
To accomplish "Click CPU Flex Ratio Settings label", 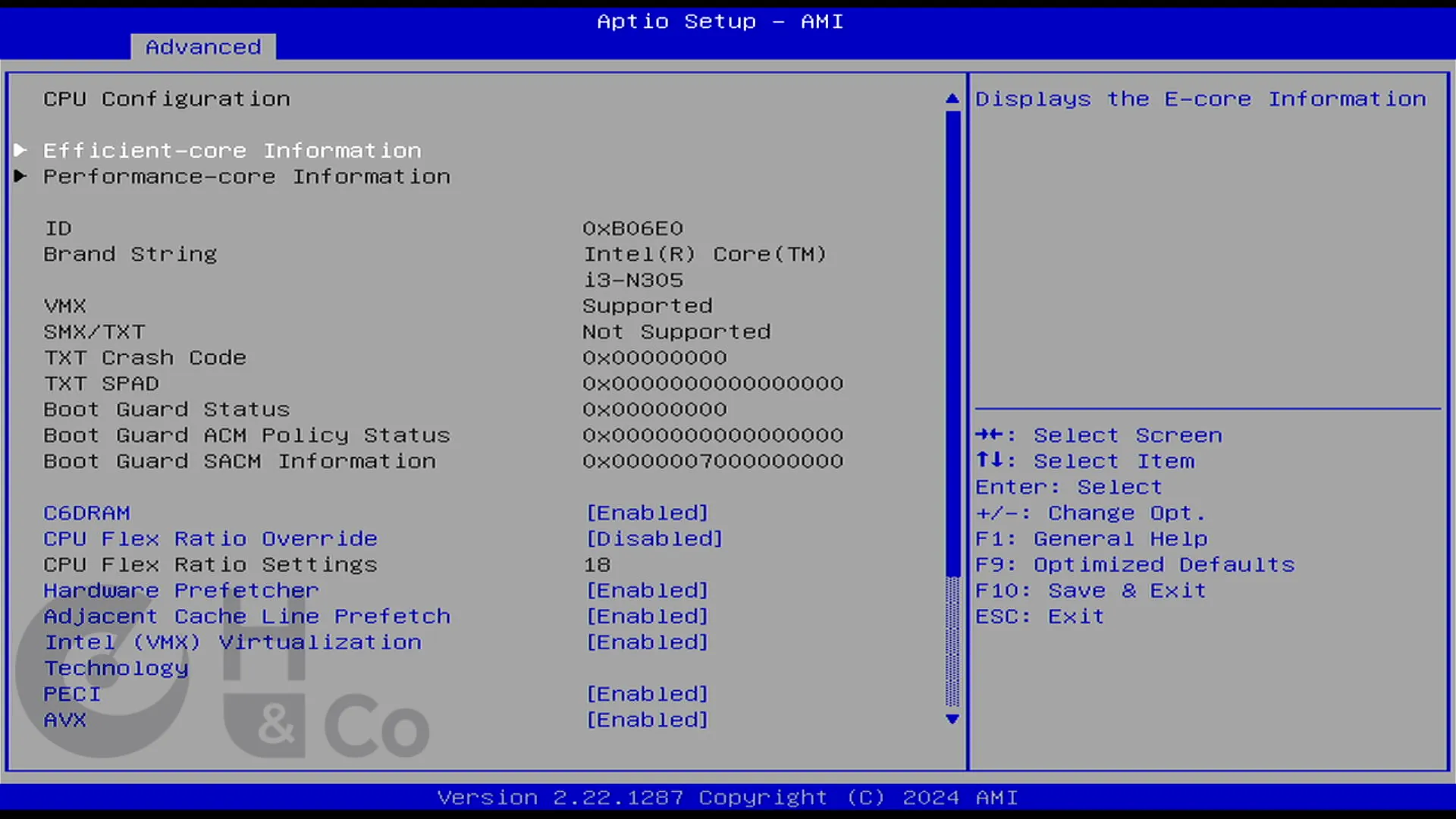I will [x=210, y=564].
